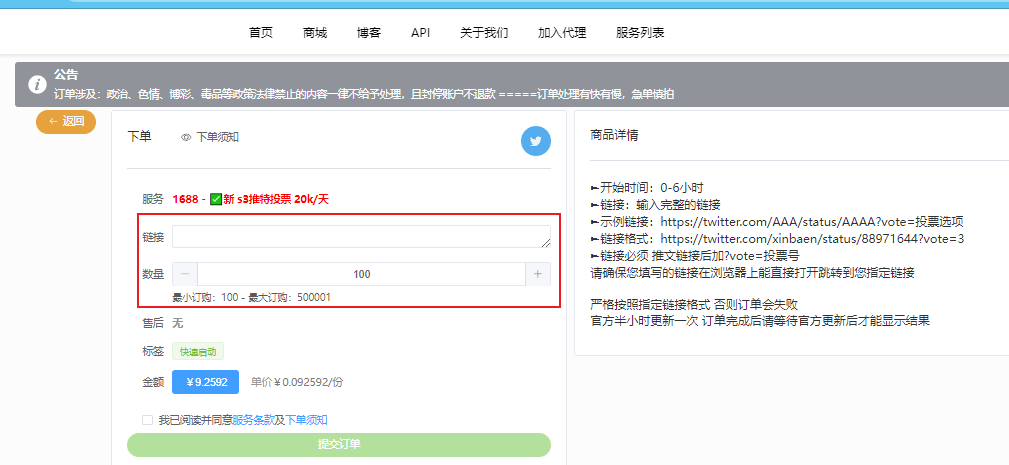The image size is (1009, 465).
Task: Open 服务列表 in the navigation bar
Action: [640, 32]
